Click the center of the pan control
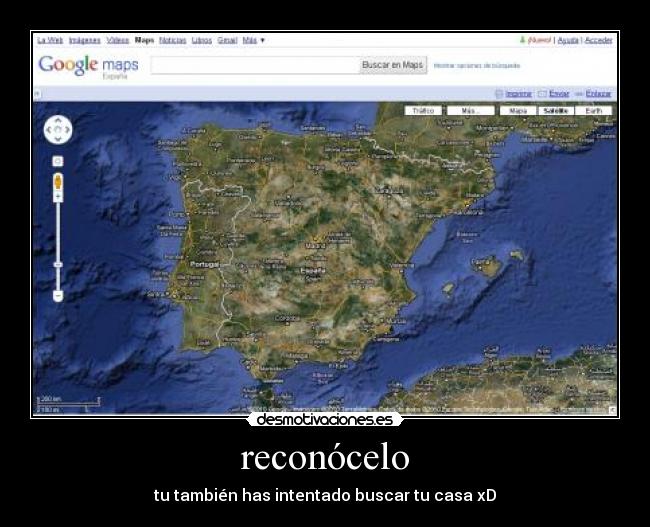The width and height of the screenshot is (650, 527). point(58,130)
